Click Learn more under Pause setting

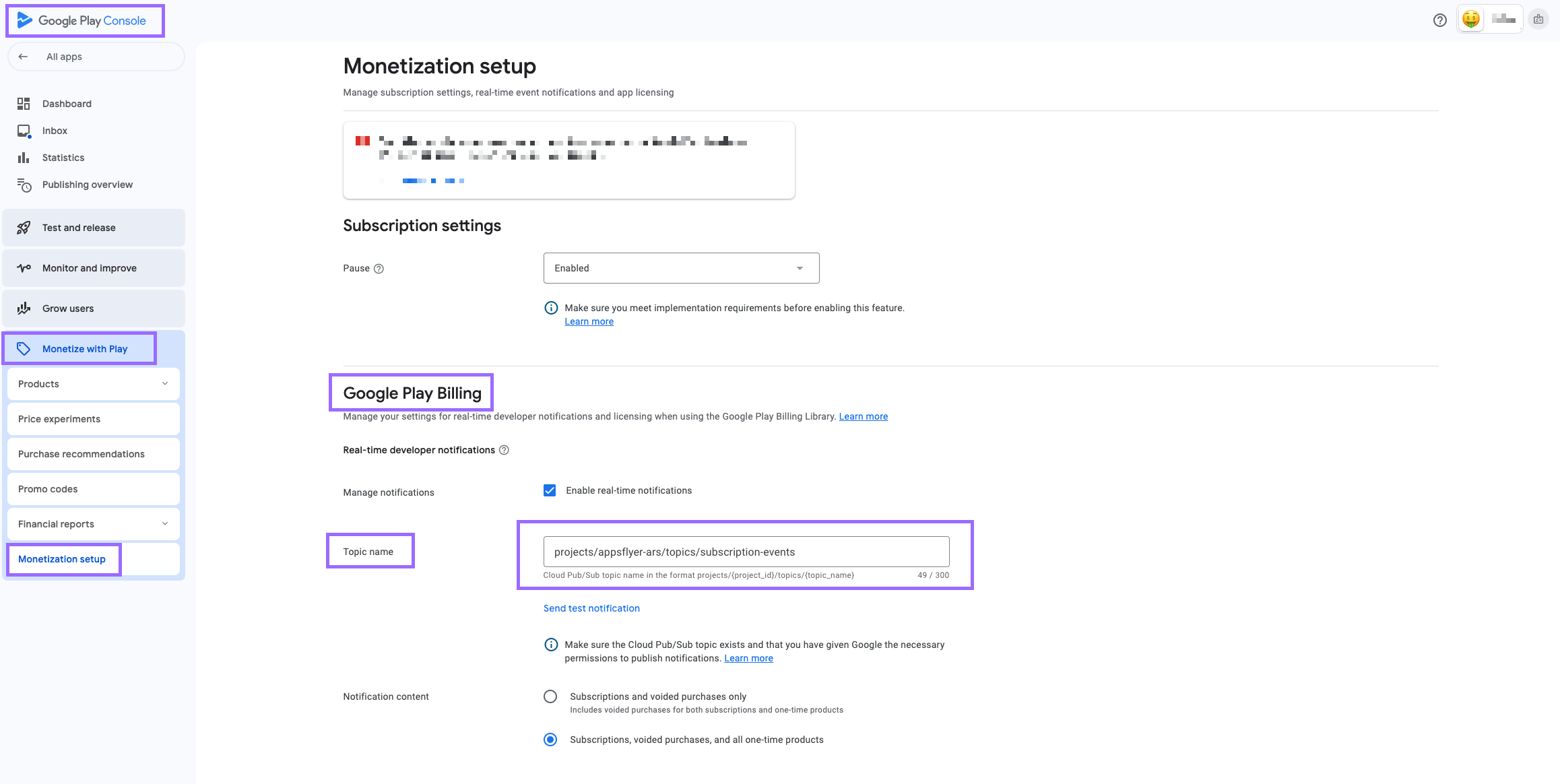click(x=589, y=321)
